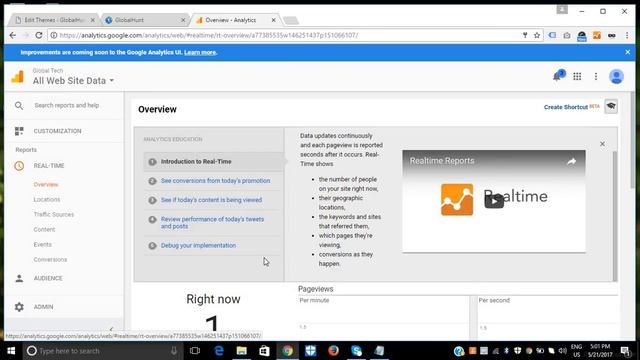The height and width of the screenshot is (360, 640).
Task: Select Introduction to Real-Time lesson
Action: click(x=196, y=162)
